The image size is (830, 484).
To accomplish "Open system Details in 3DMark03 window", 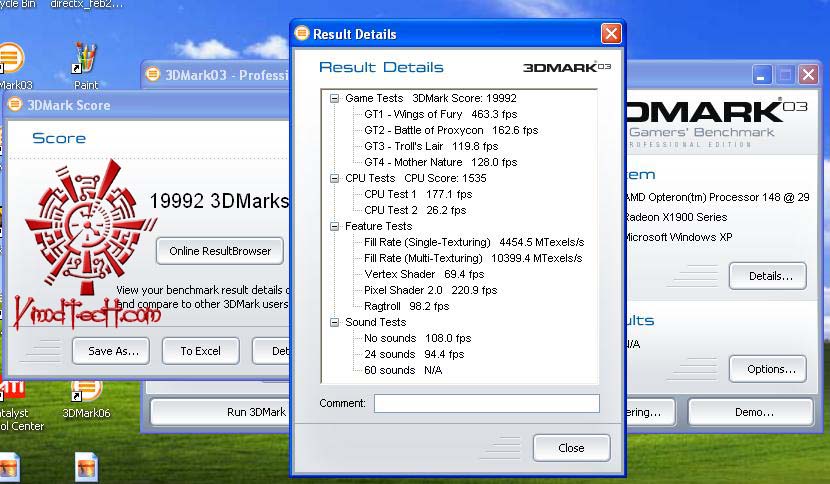I will click(768, 276).
